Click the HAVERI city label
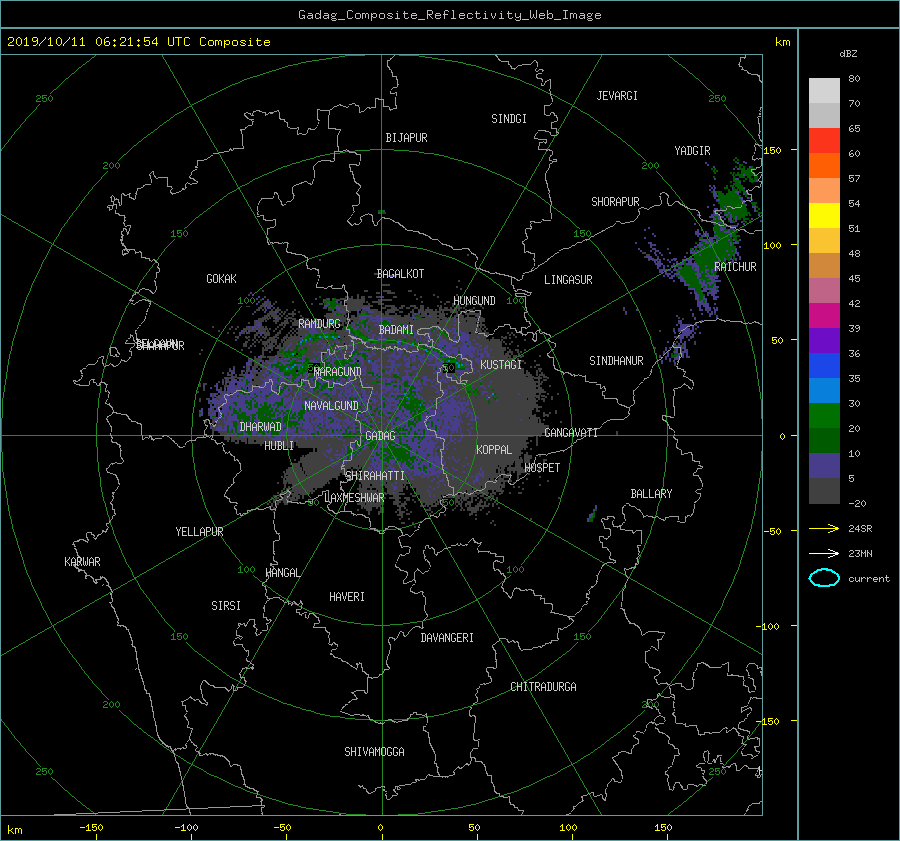900x841 pixels. click(x=347, y=597)
